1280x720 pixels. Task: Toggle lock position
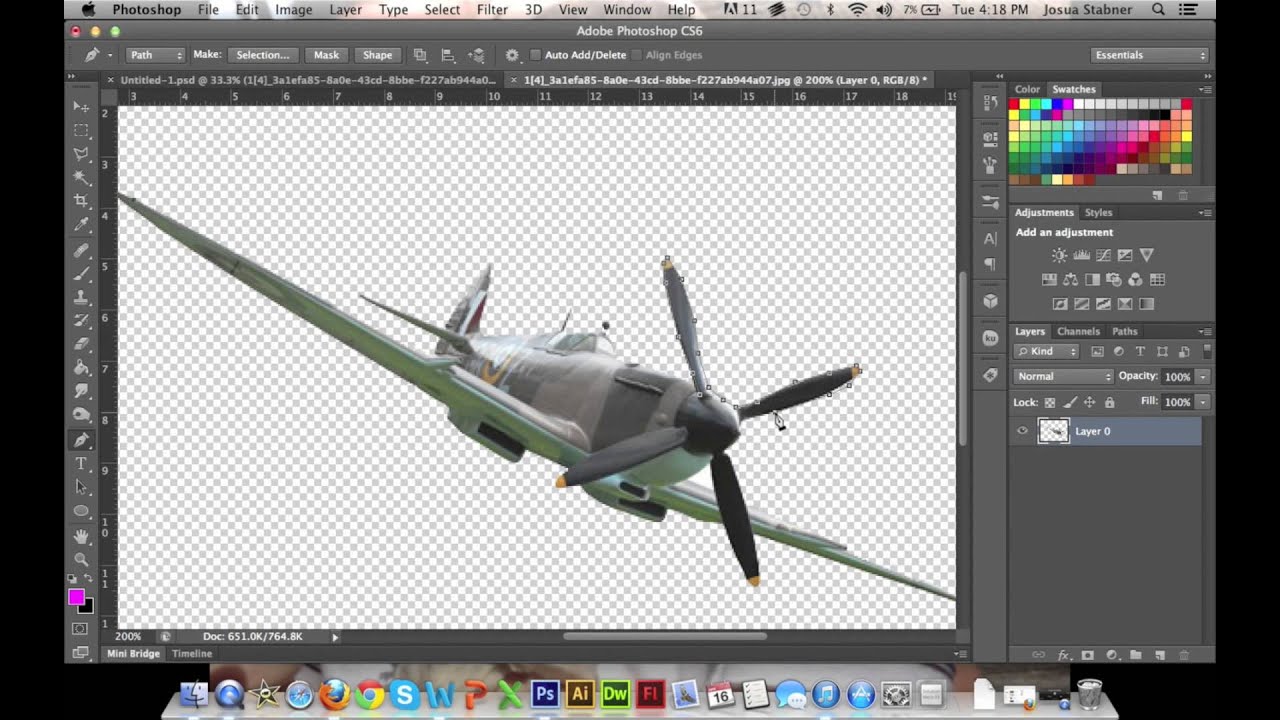(x=1089, y=402)
